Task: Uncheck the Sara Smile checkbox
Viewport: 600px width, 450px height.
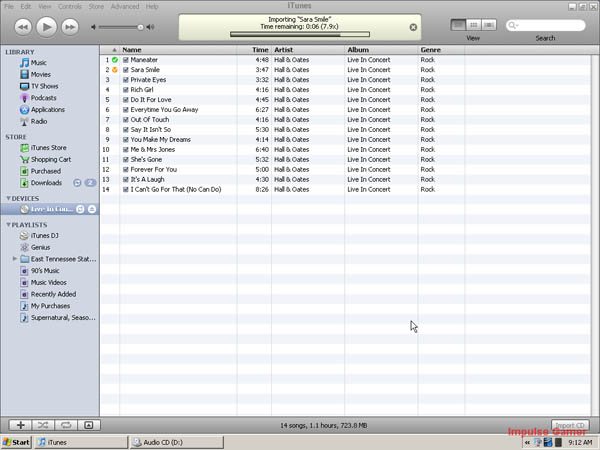Action: pos(126,70)
